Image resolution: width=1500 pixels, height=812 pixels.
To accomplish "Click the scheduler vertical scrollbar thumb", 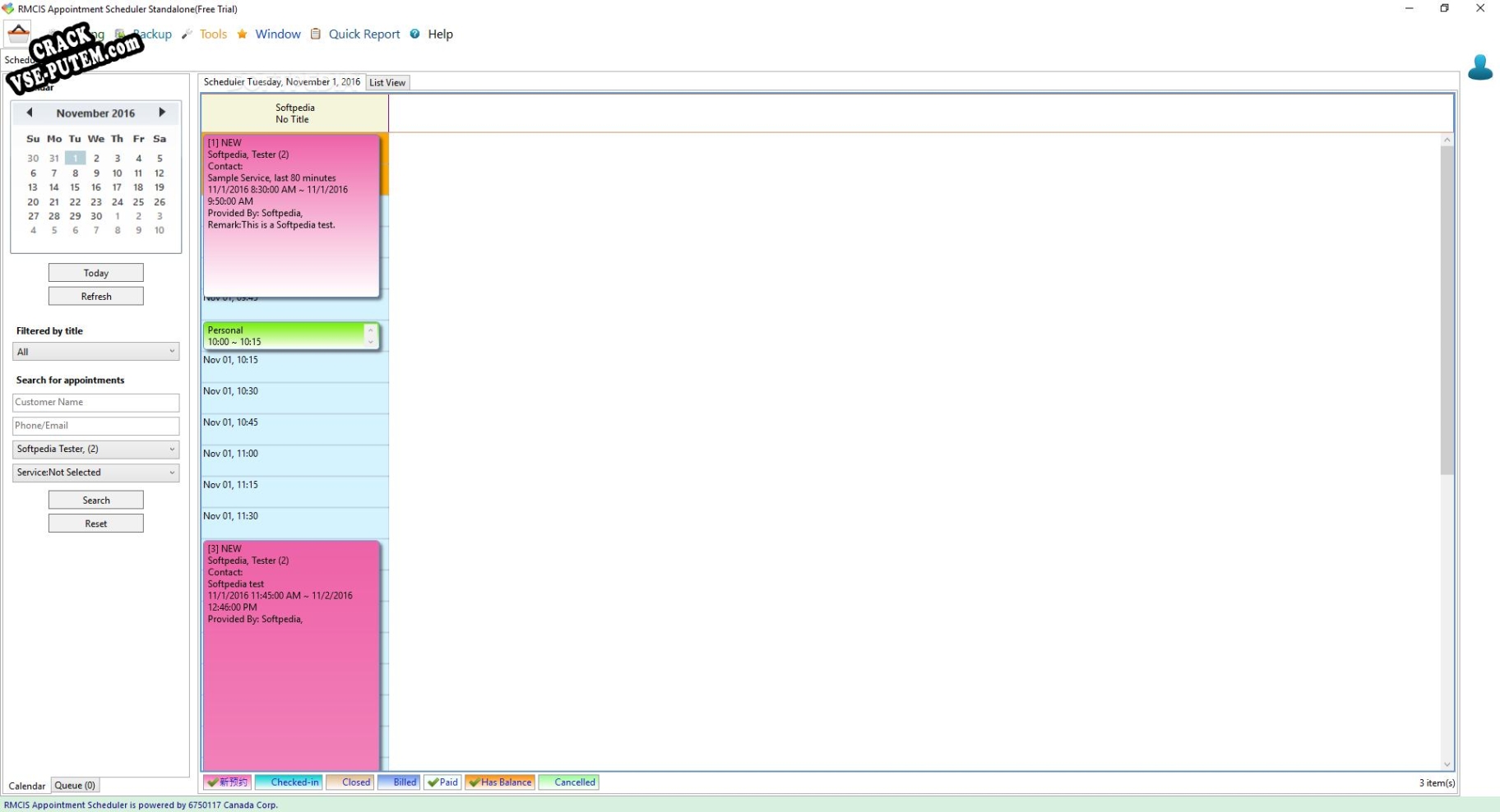I will pos(1447,311).
